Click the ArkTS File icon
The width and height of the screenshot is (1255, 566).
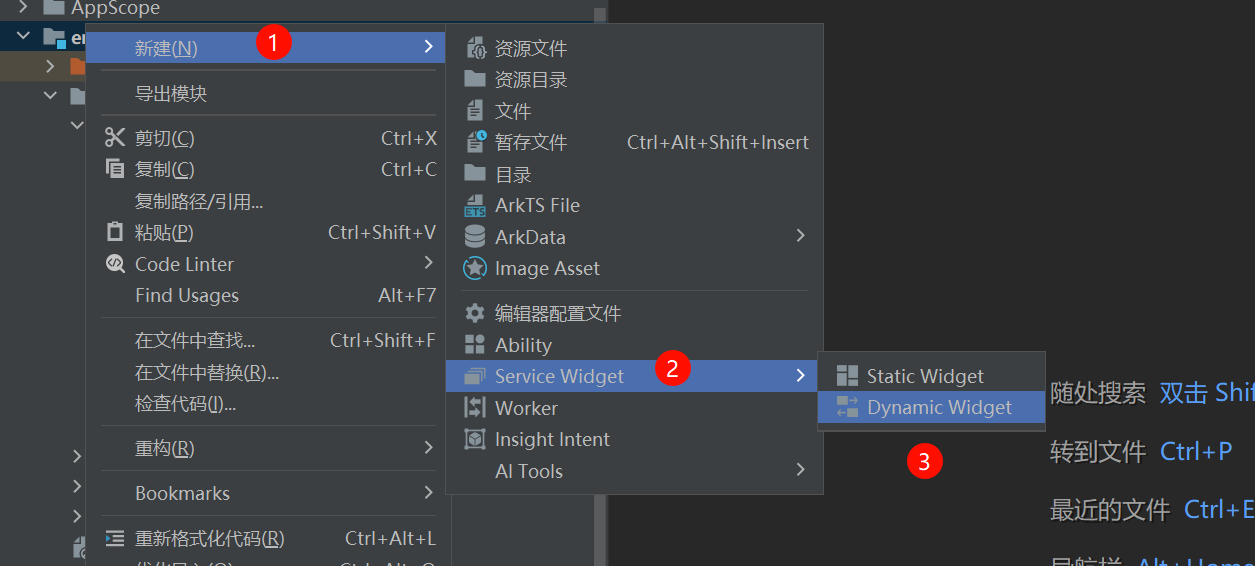click(x=475, y=206)
